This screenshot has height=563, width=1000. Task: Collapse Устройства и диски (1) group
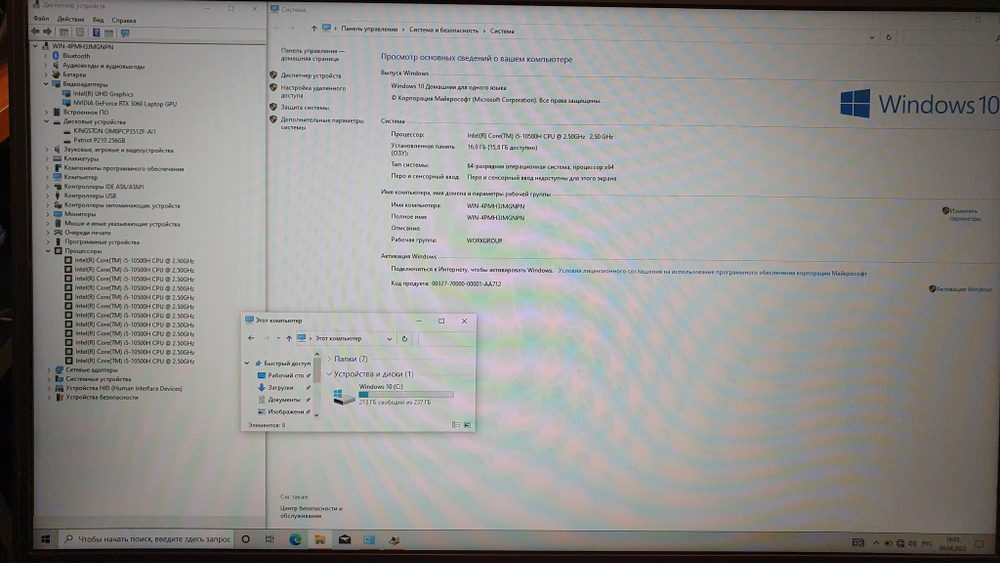pyautogui.click(x=329, y=374)
